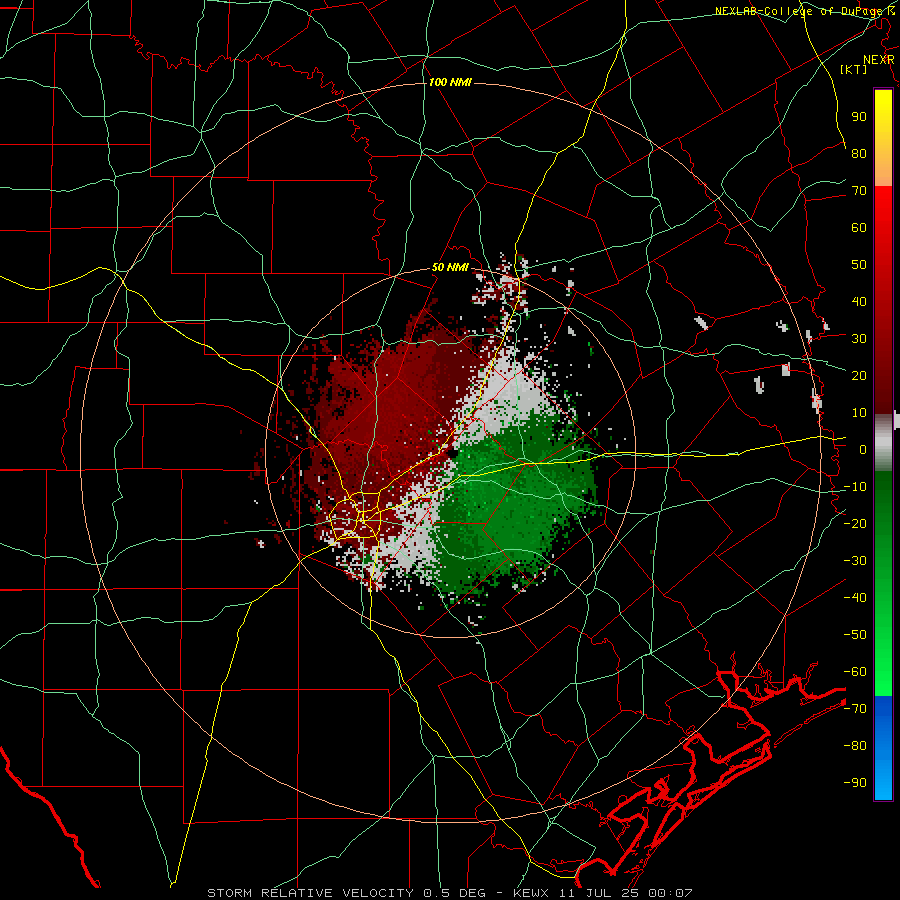Click the positive 10 value on scale

point(859,413)
